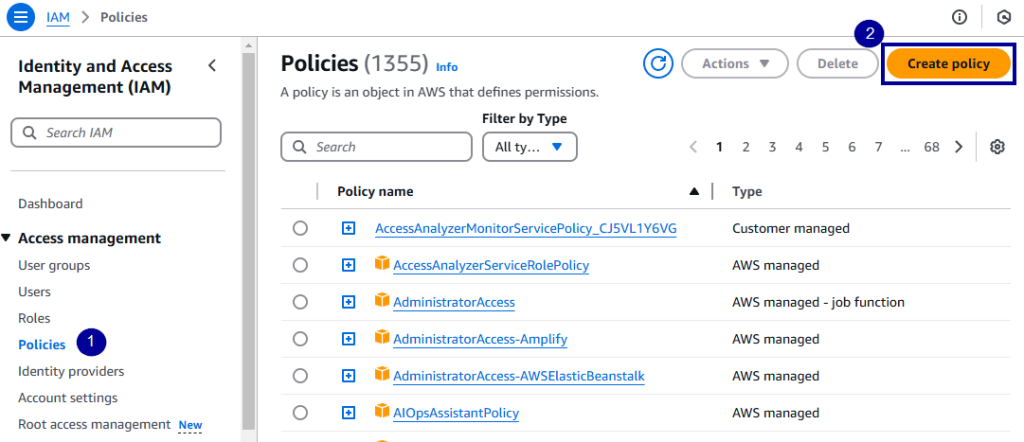The width and height of the screenshot is (1024, 442).
Task: Select AdministratorAccess-Amplify radio button
Action: click(x=300, y=339)
